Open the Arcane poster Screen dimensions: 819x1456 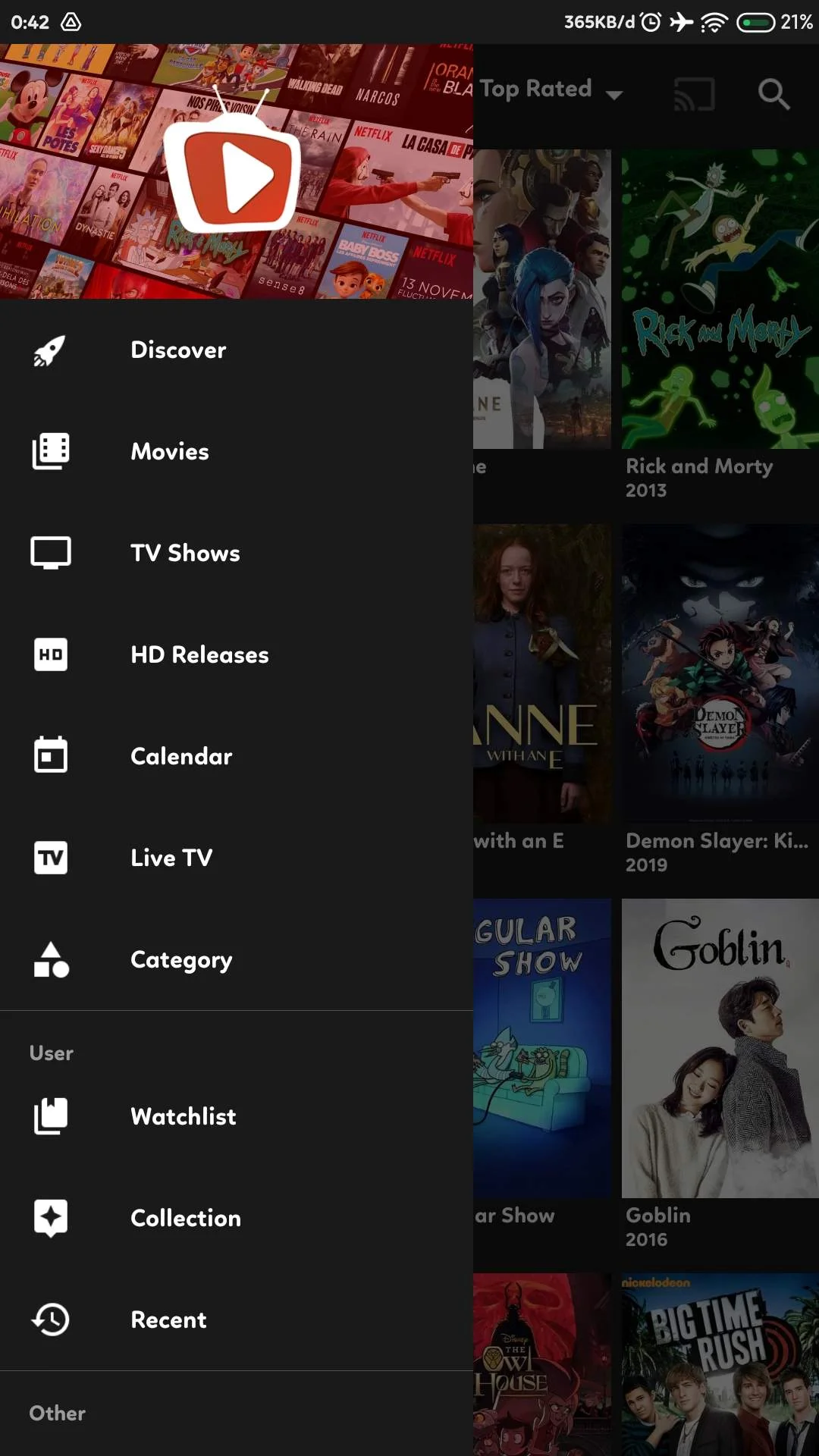point(542,299)
